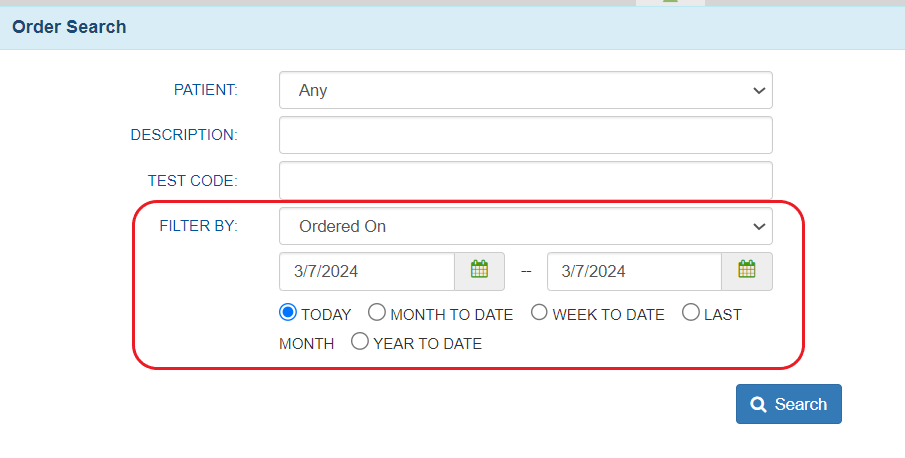The image size is (905, 458).
Task: Enable the YEAR TO DATE radio button
Action: coord(360,342)
